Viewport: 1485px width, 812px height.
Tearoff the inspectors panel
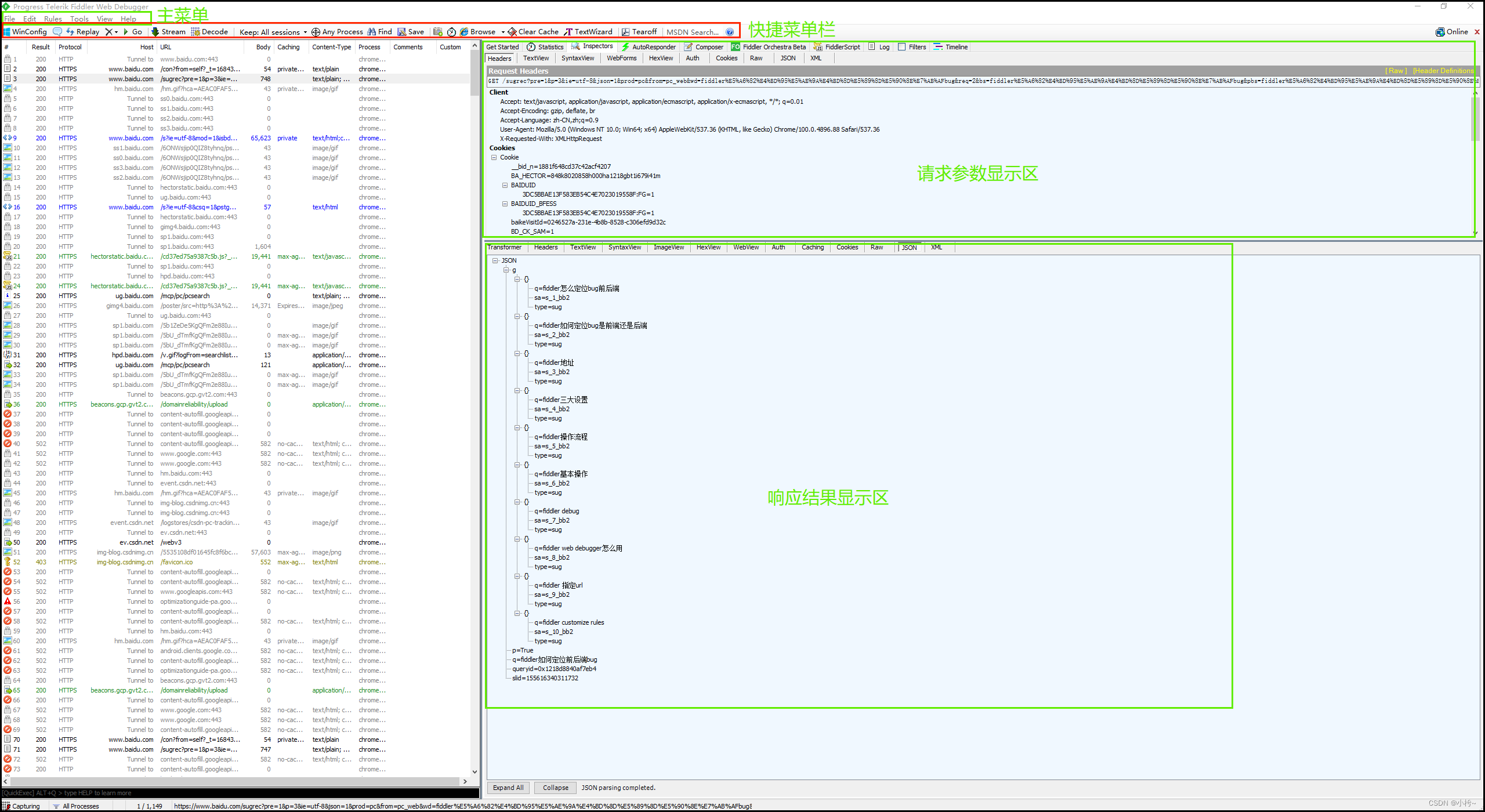639,32
